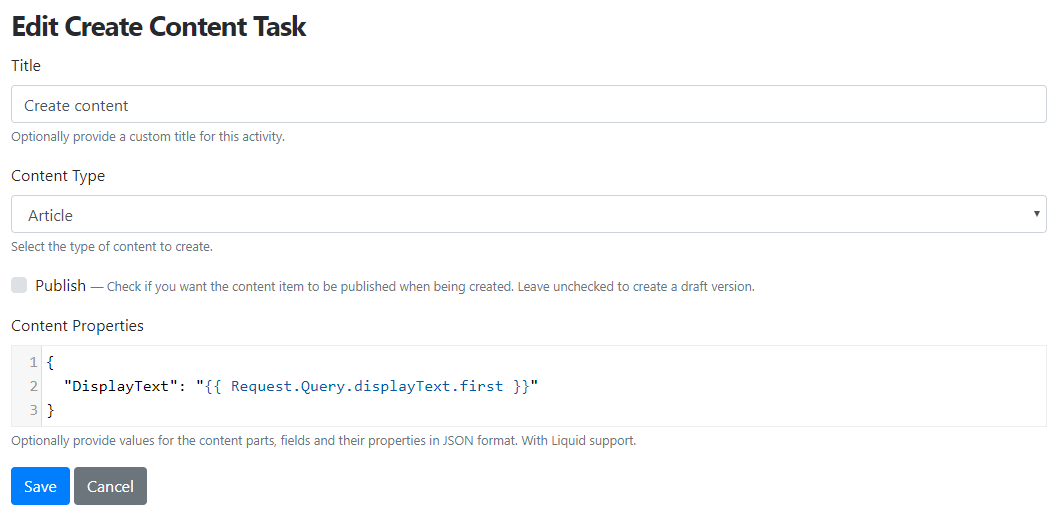
Task: Click the Cancel button
Action: [x=110, y=486]
